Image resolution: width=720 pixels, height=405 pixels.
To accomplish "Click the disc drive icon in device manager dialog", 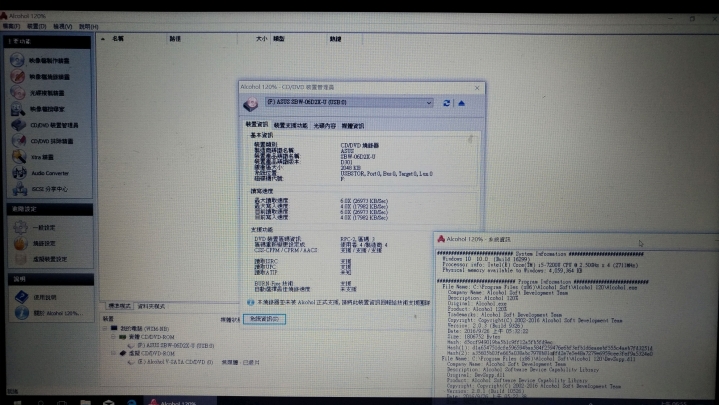I will (251, 104).
